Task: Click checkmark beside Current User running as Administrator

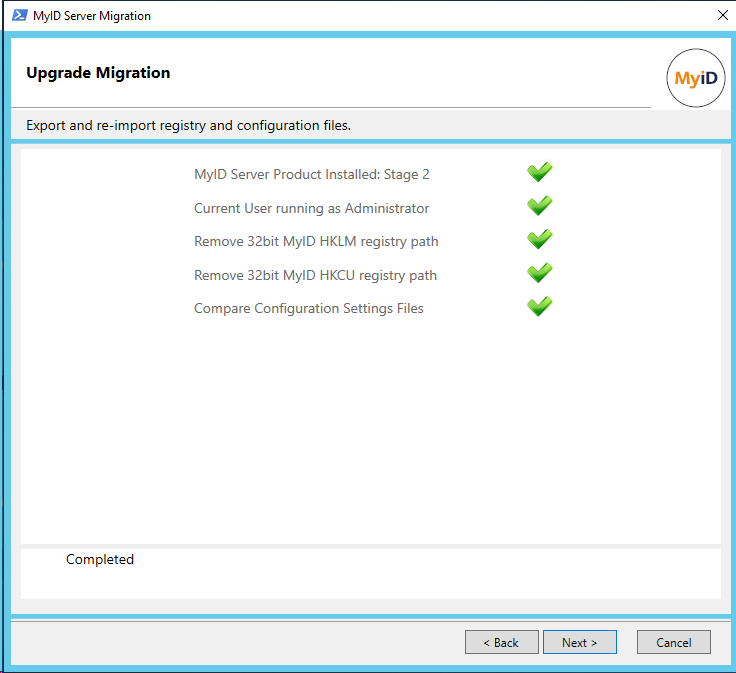Action: click(539, 206)
